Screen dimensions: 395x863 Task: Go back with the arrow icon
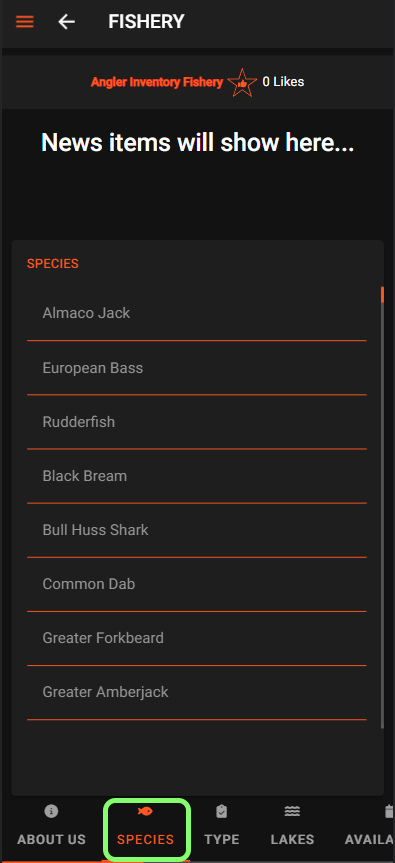point(67,22)
